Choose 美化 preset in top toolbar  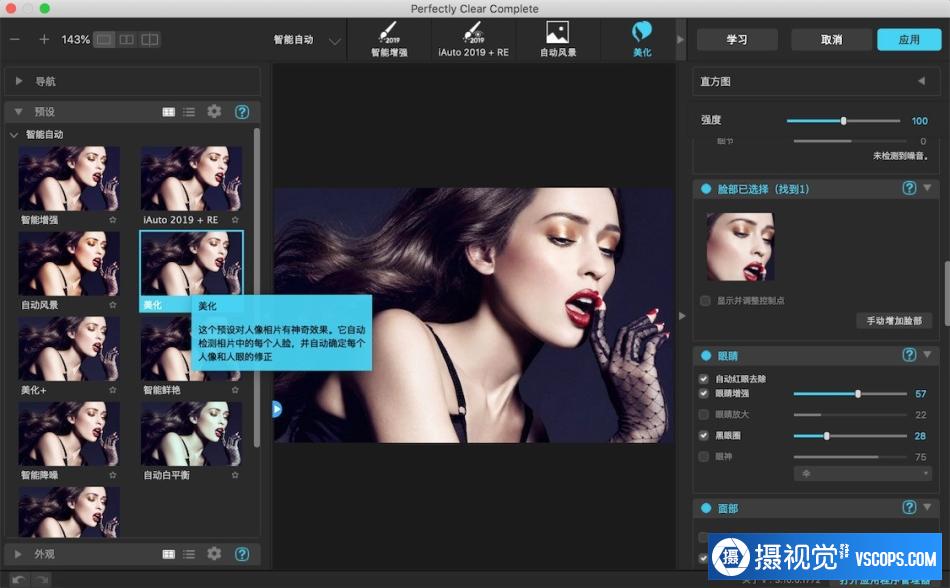point(642,39)
